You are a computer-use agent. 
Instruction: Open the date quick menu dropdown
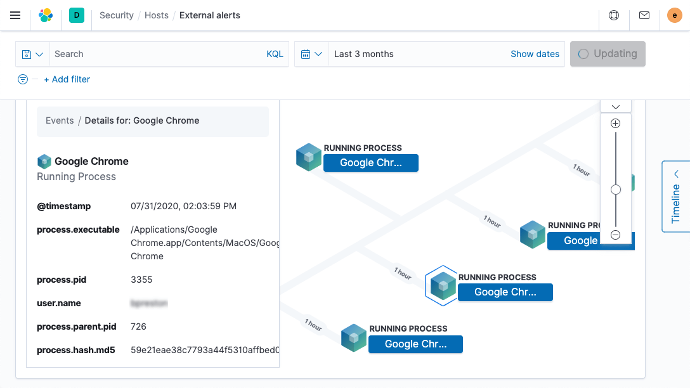(x=312, y=54)
